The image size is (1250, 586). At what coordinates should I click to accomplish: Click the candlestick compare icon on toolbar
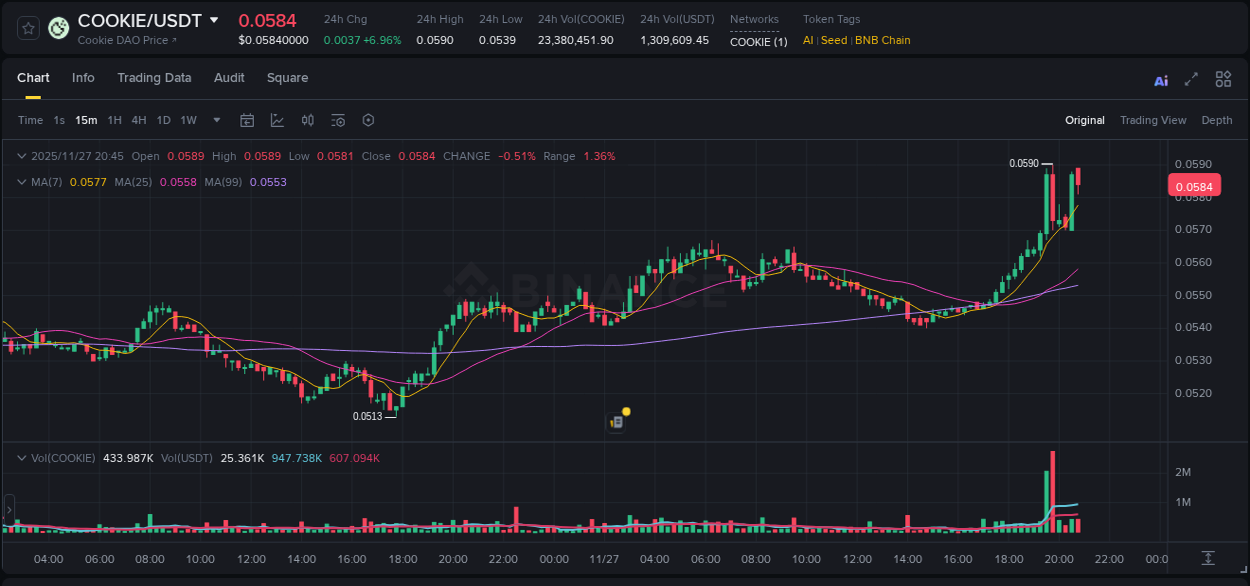[x=307, y=120]
